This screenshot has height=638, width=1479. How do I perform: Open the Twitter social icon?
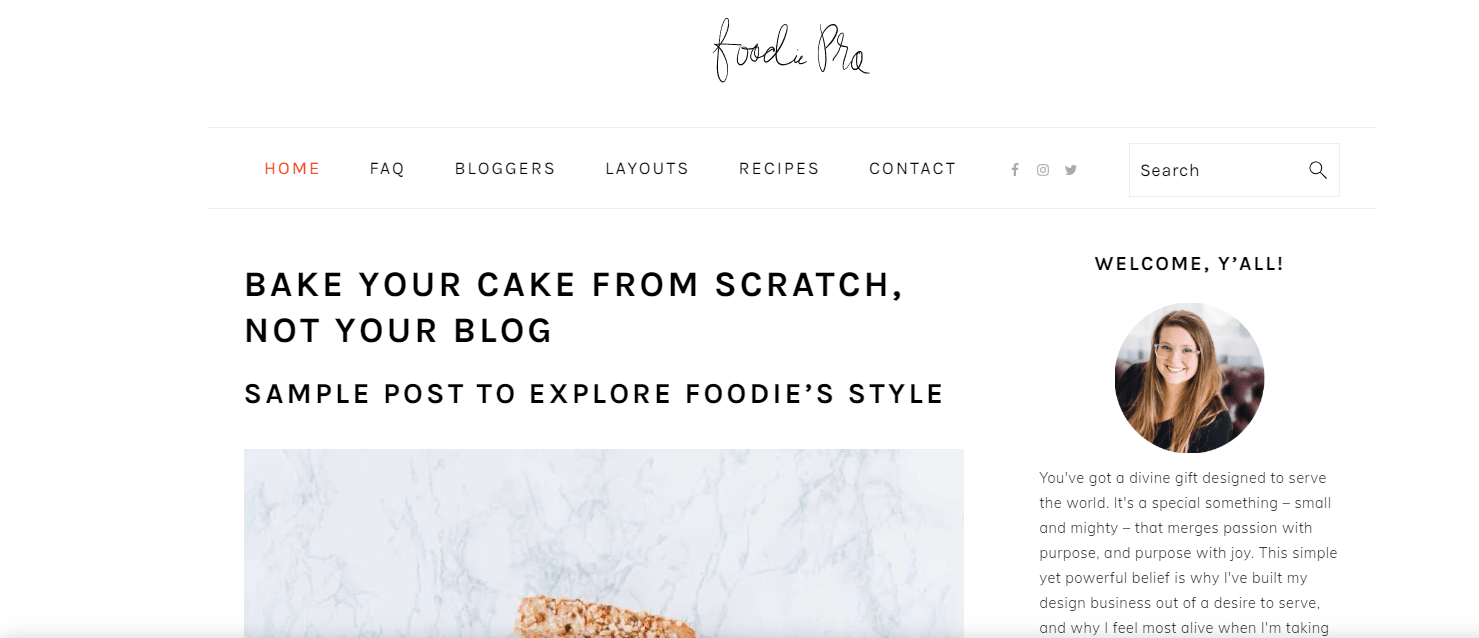tap(1071, 170)
